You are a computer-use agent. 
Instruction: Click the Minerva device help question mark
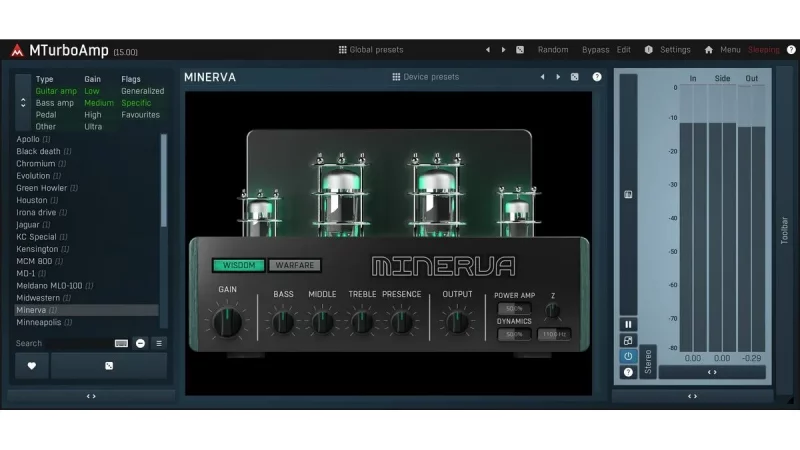(x=597, y=77)
